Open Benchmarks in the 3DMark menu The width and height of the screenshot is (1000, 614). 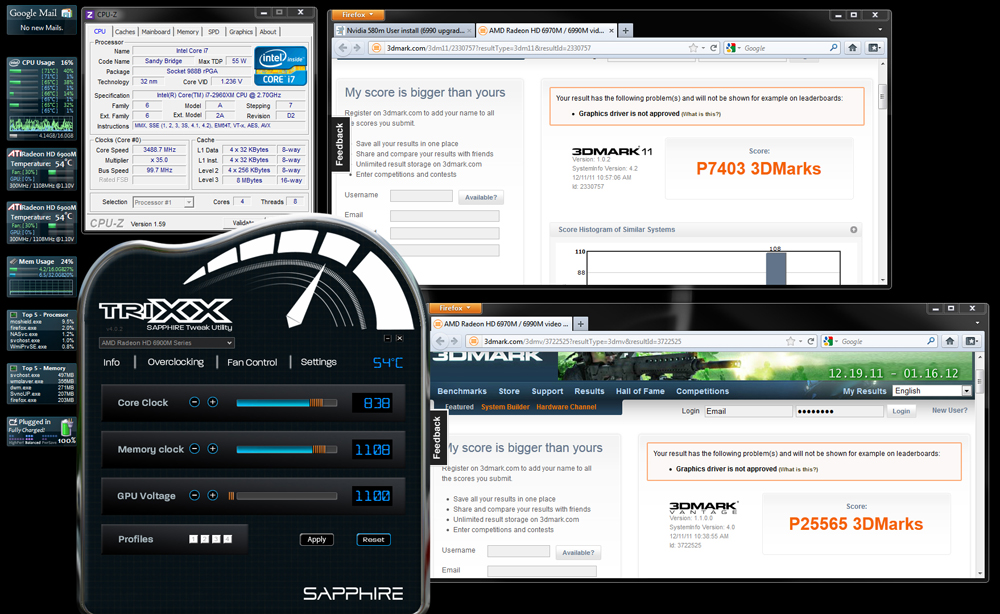tap(462, 391)
